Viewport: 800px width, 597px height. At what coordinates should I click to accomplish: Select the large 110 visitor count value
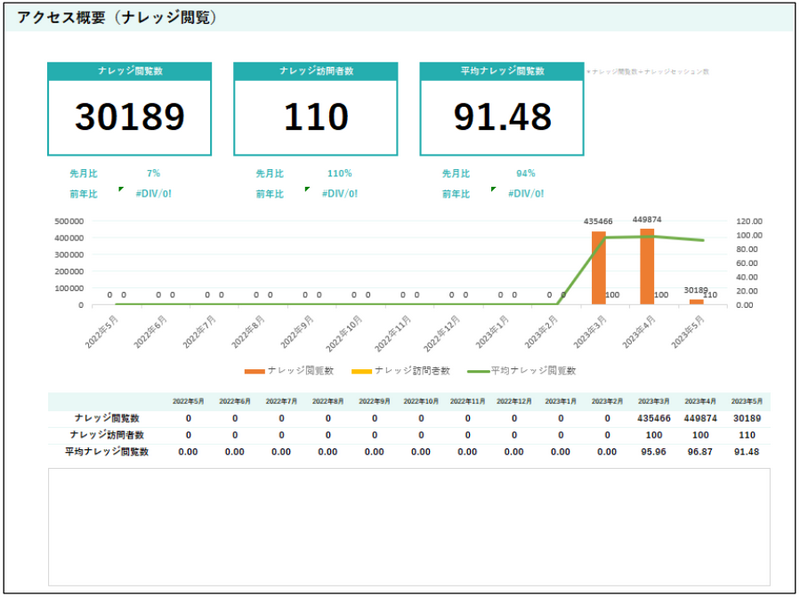(x=316, y=117)
